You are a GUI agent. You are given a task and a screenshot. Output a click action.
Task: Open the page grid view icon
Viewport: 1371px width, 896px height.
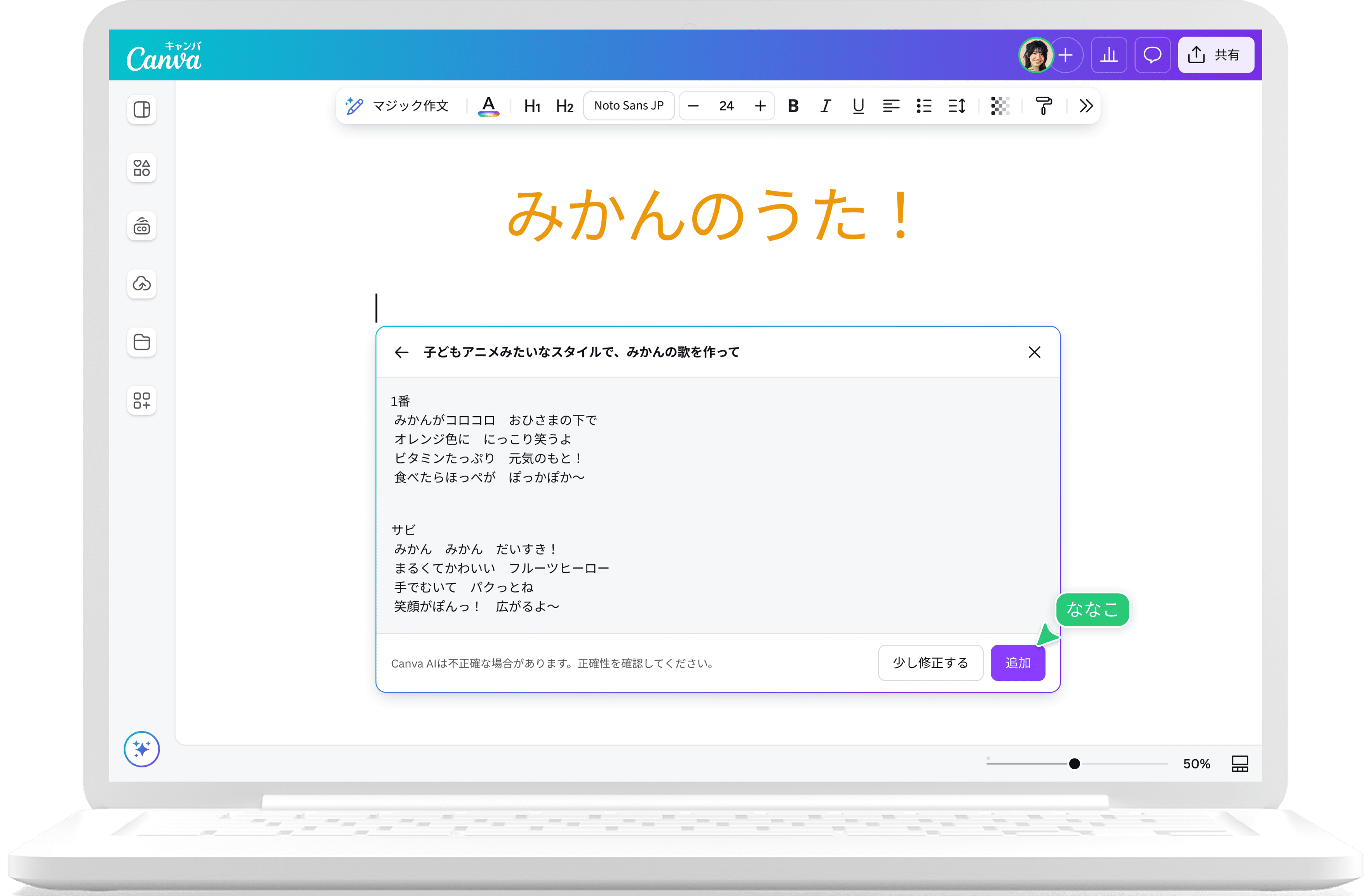(1240, 763)
